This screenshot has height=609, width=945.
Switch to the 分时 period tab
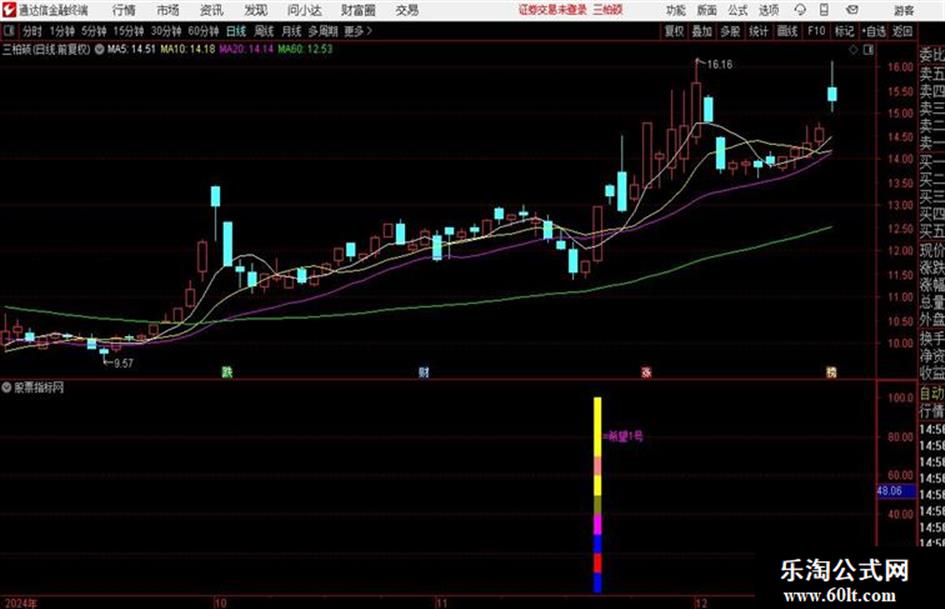tap(32, 31)
